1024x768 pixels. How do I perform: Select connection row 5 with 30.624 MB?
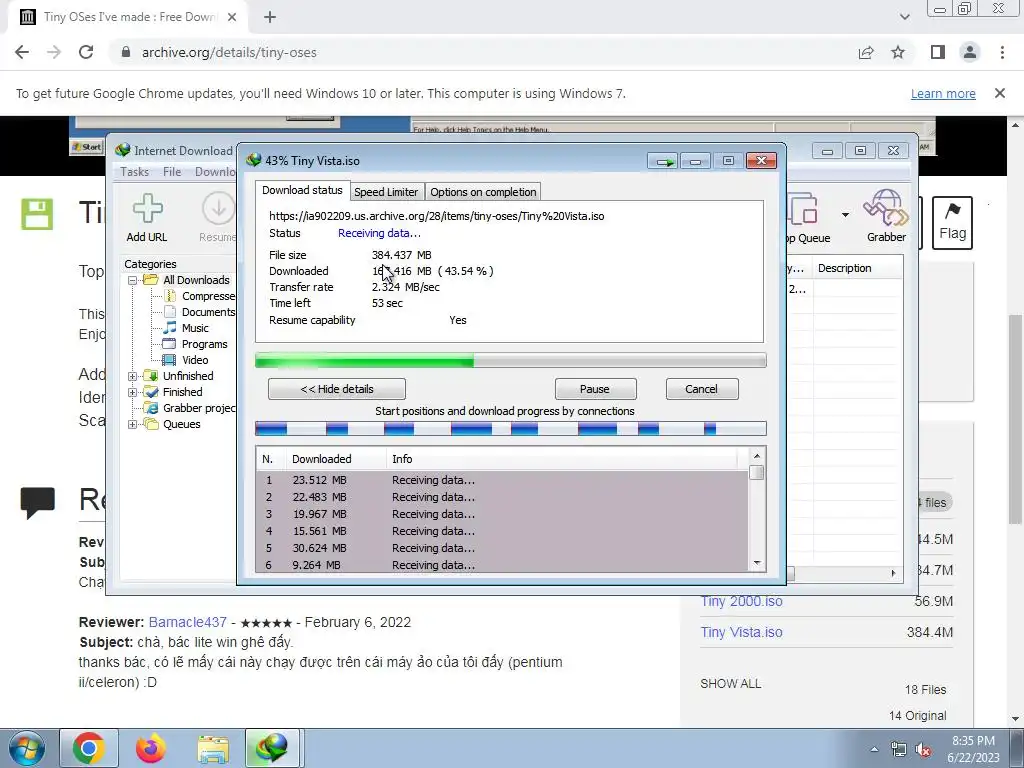(502, 548)
